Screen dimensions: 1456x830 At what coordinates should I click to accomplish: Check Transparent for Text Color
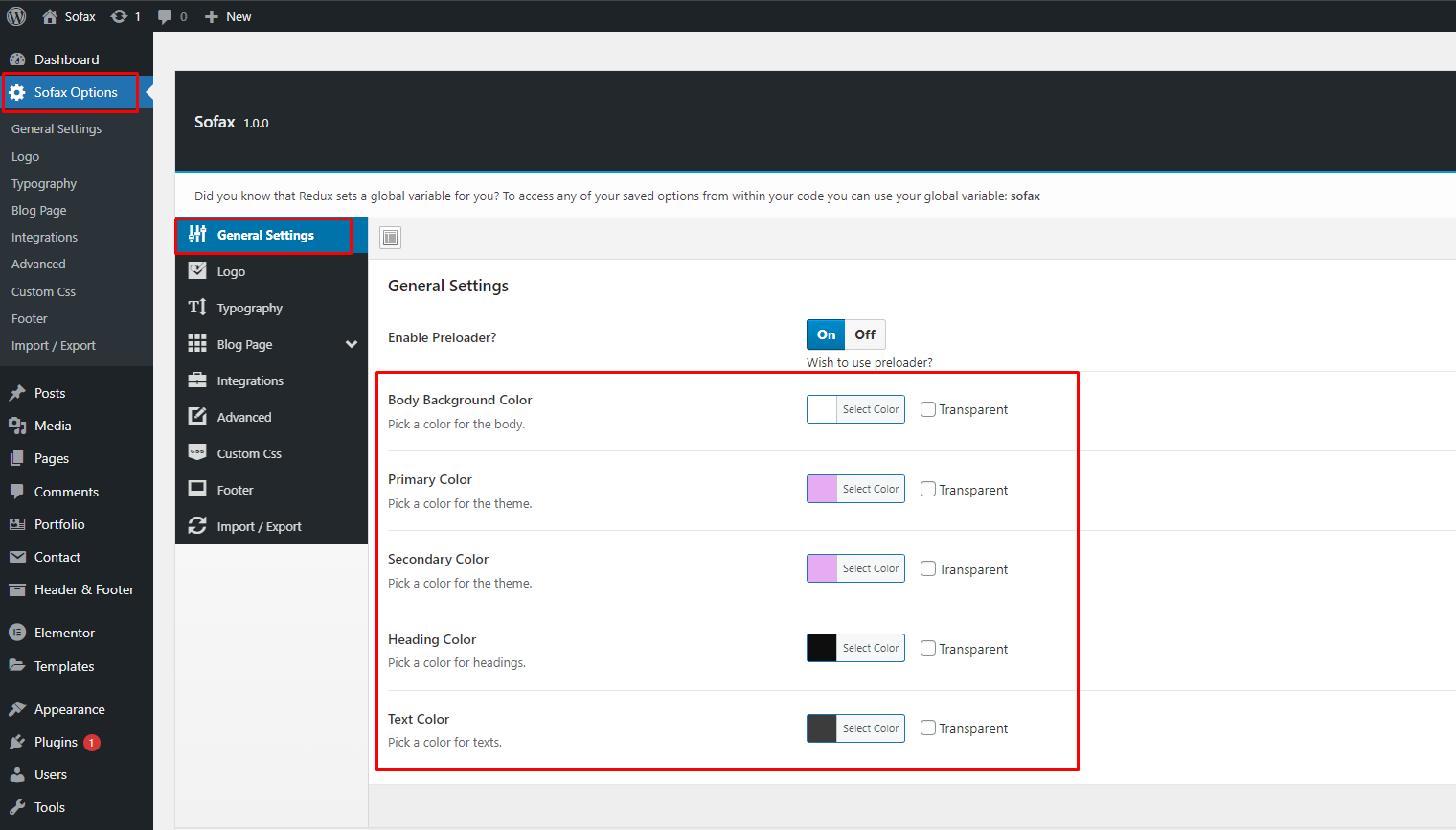(x=928, y=727)
